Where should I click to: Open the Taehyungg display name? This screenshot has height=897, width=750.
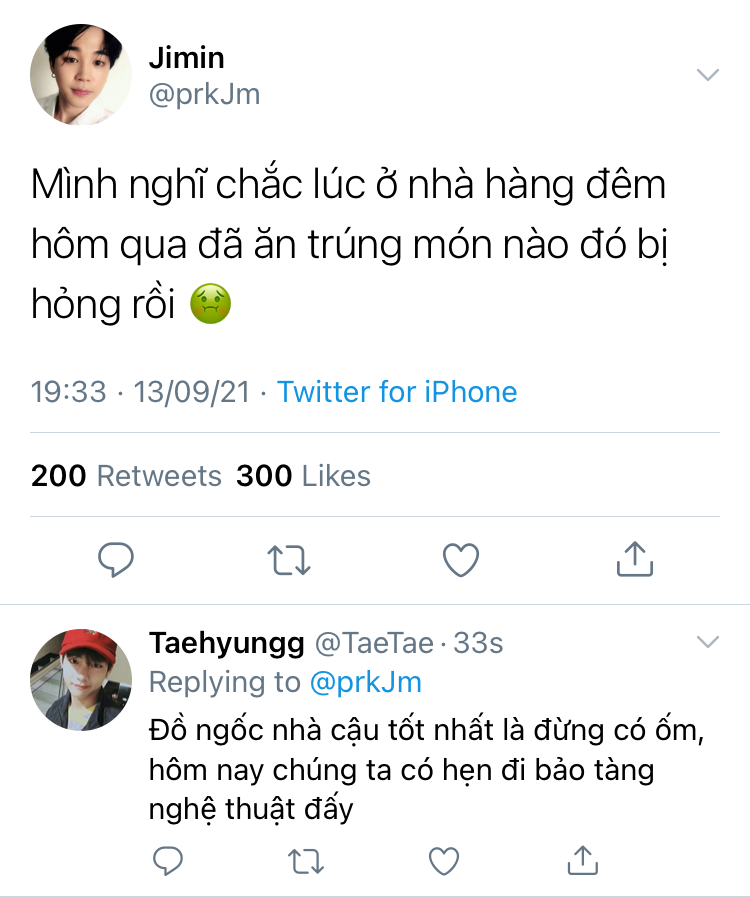pos(227,644)
